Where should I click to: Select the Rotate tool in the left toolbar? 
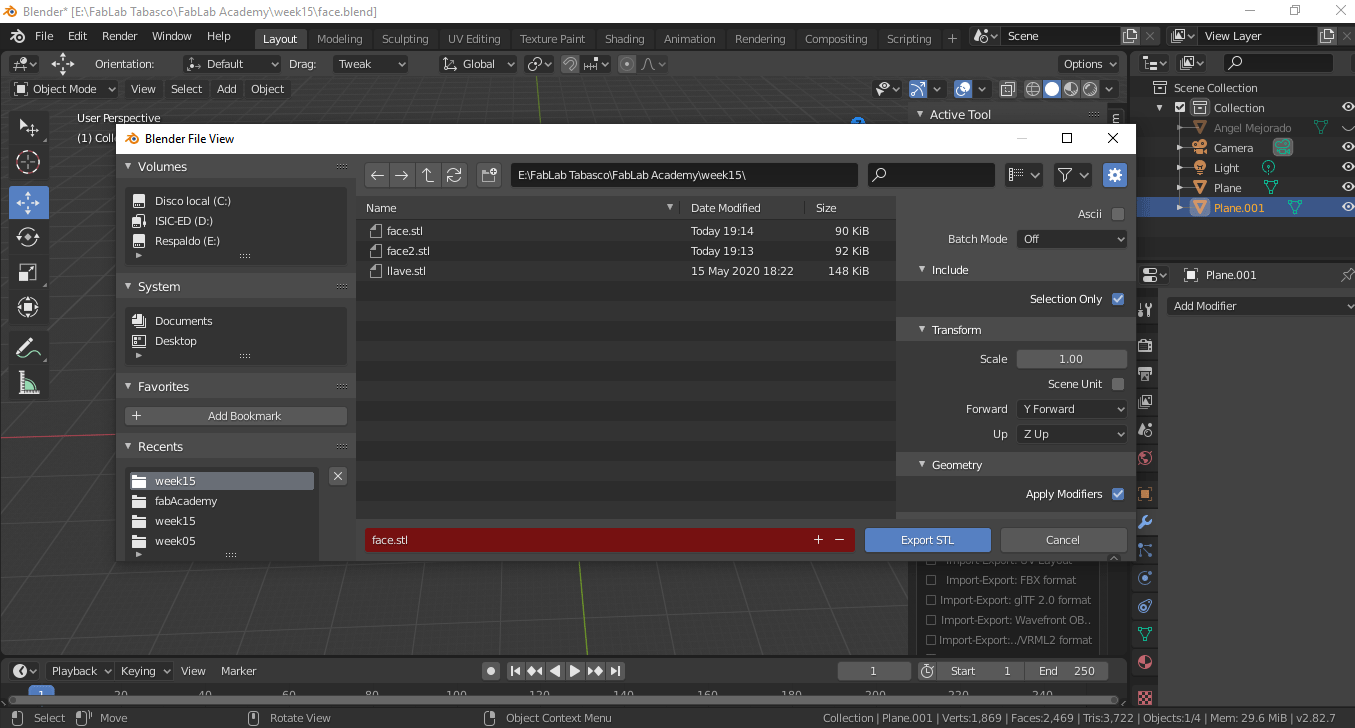(28, 237)
